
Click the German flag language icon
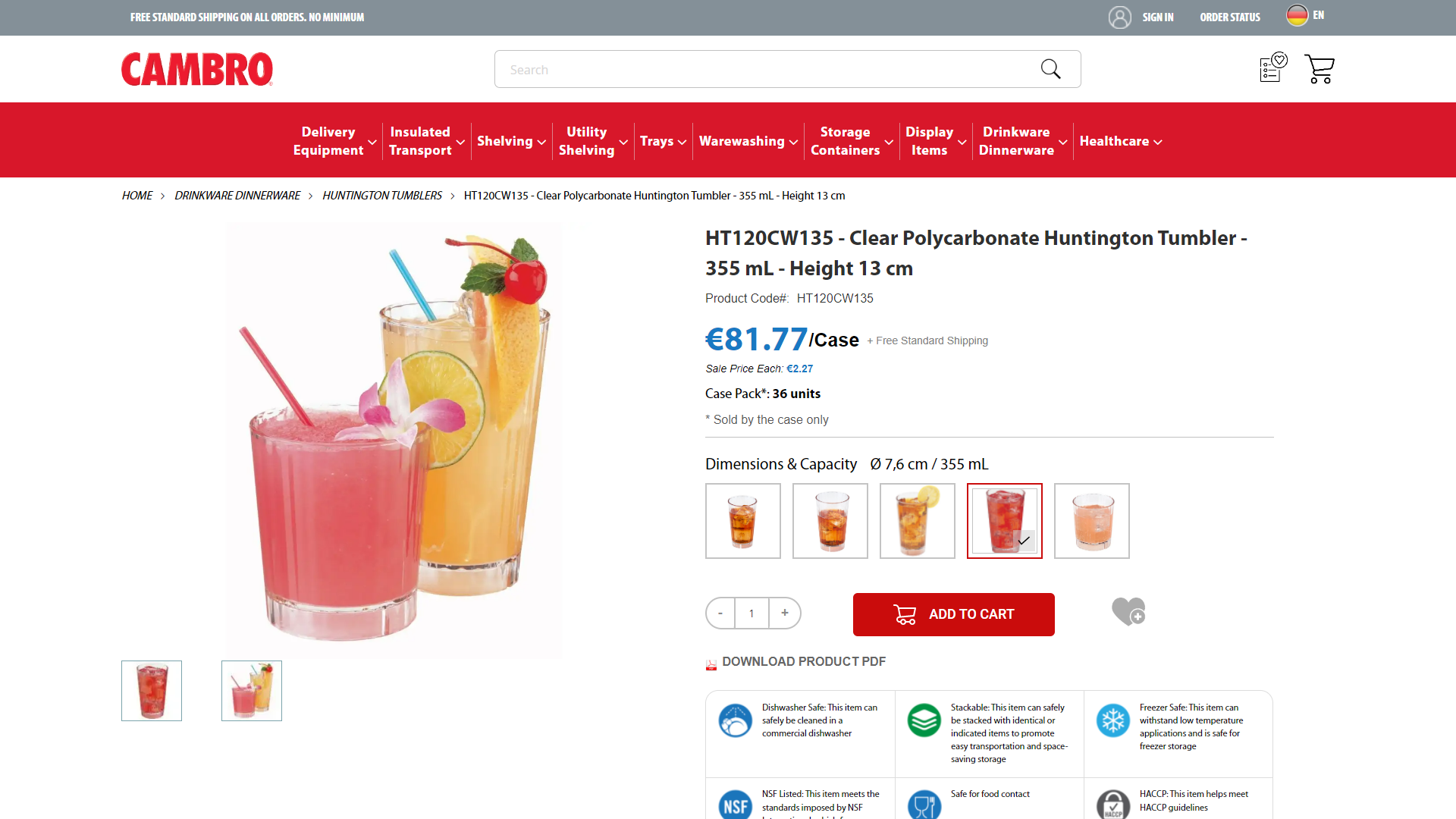point(1297,15)
